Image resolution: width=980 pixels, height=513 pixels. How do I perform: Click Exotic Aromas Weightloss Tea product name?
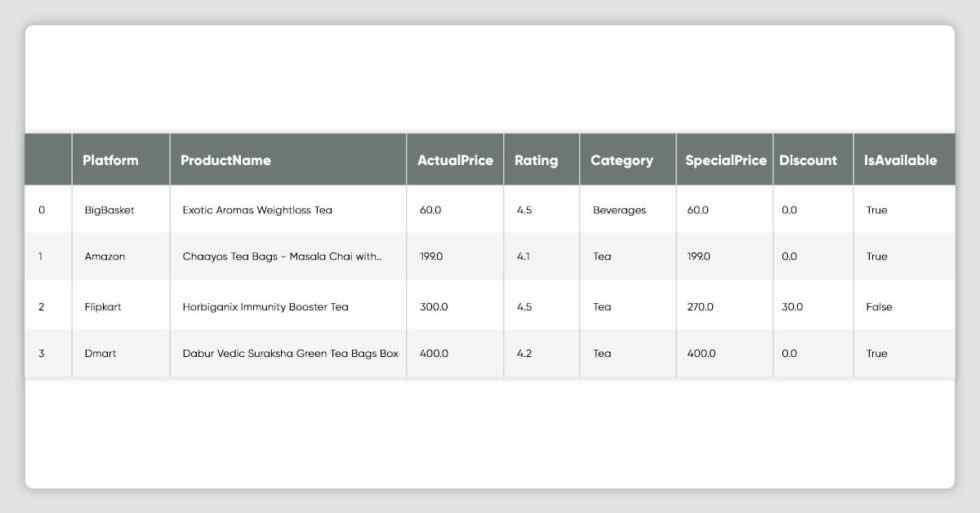[258, 210]
